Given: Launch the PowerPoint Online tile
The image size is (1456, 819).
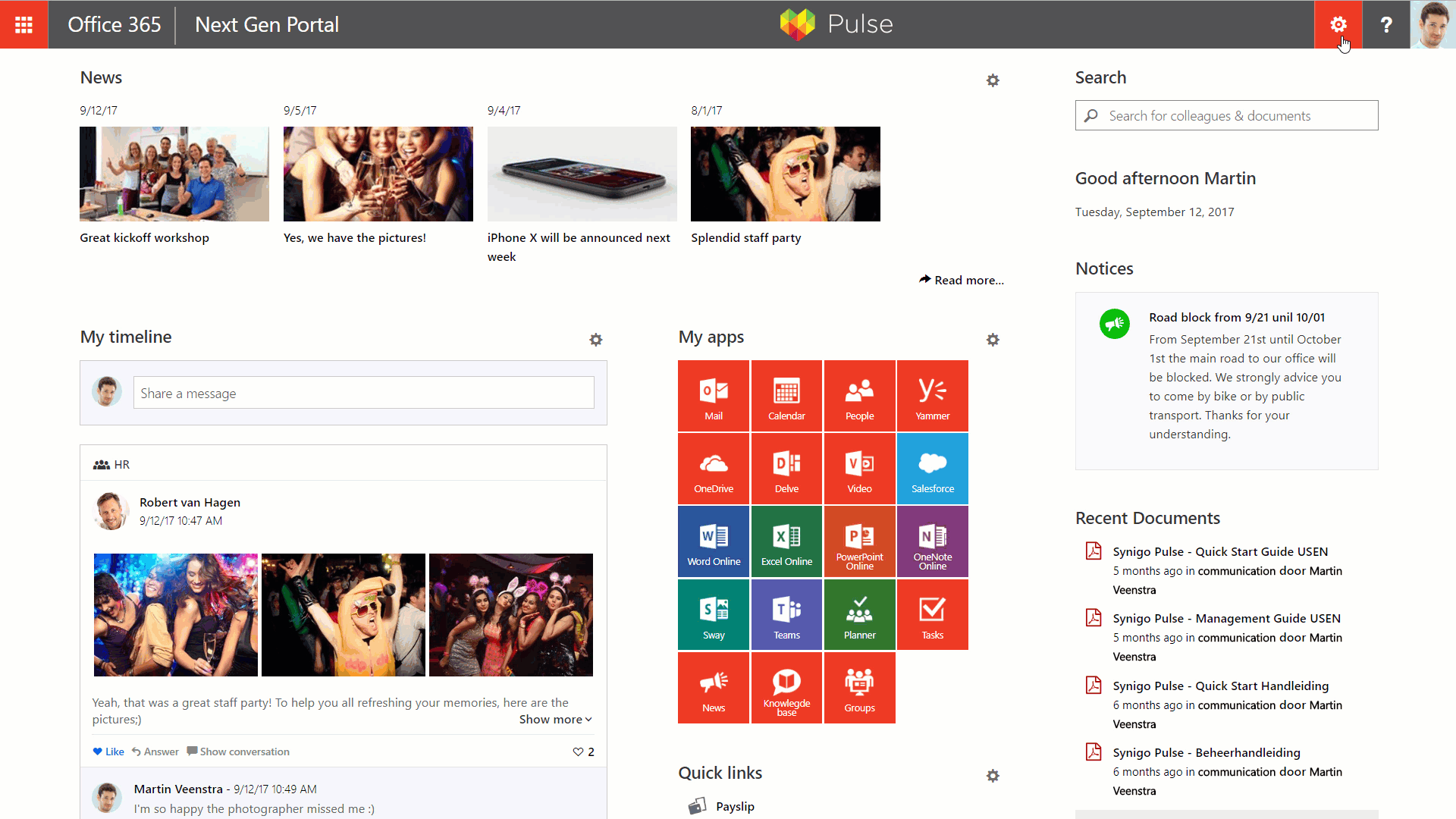Looking at the screenshot, I should [x=860, y=541].
